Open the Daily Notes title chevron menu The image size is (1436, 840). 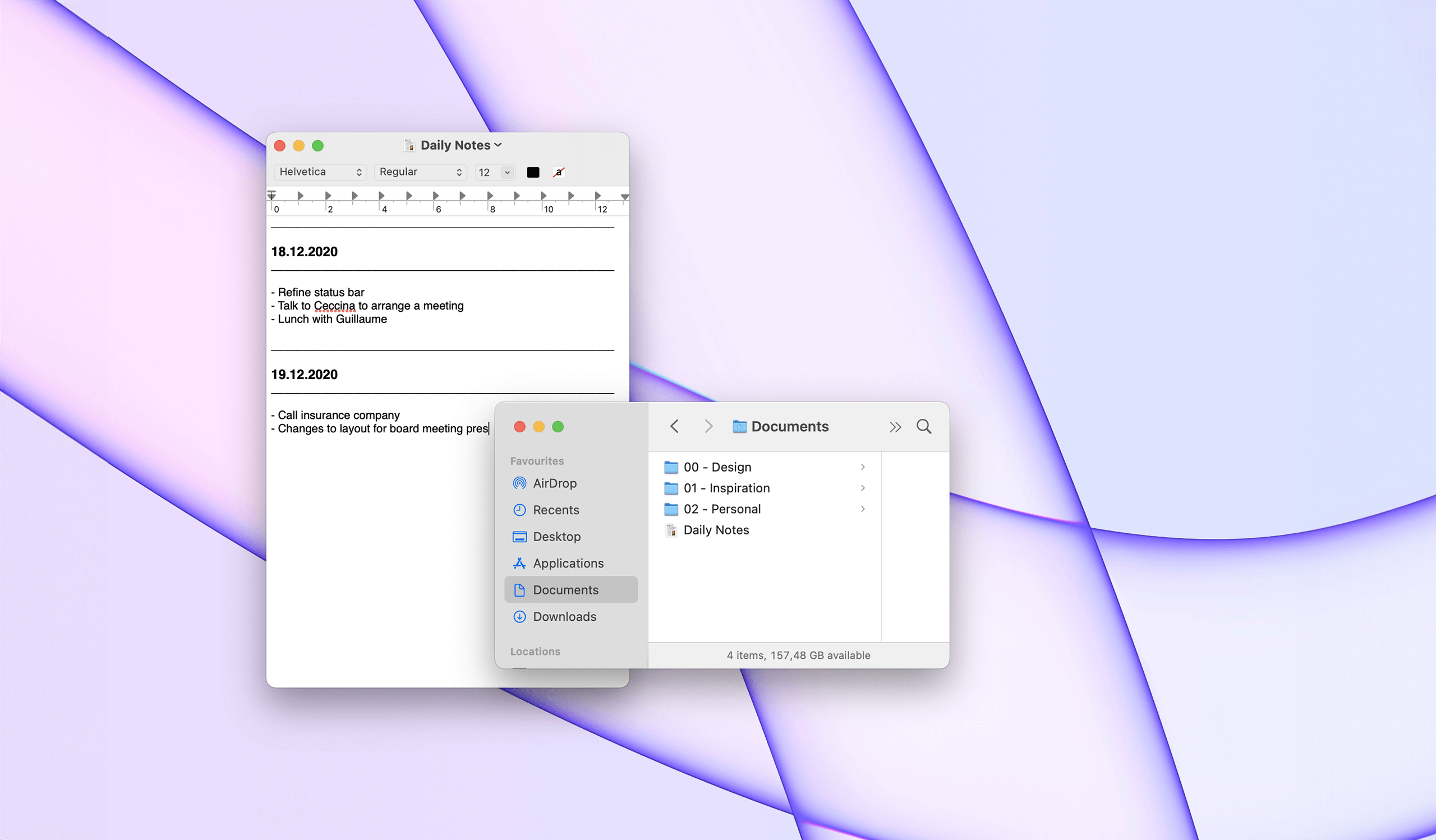pyautogui.click(x=498, y=145)
